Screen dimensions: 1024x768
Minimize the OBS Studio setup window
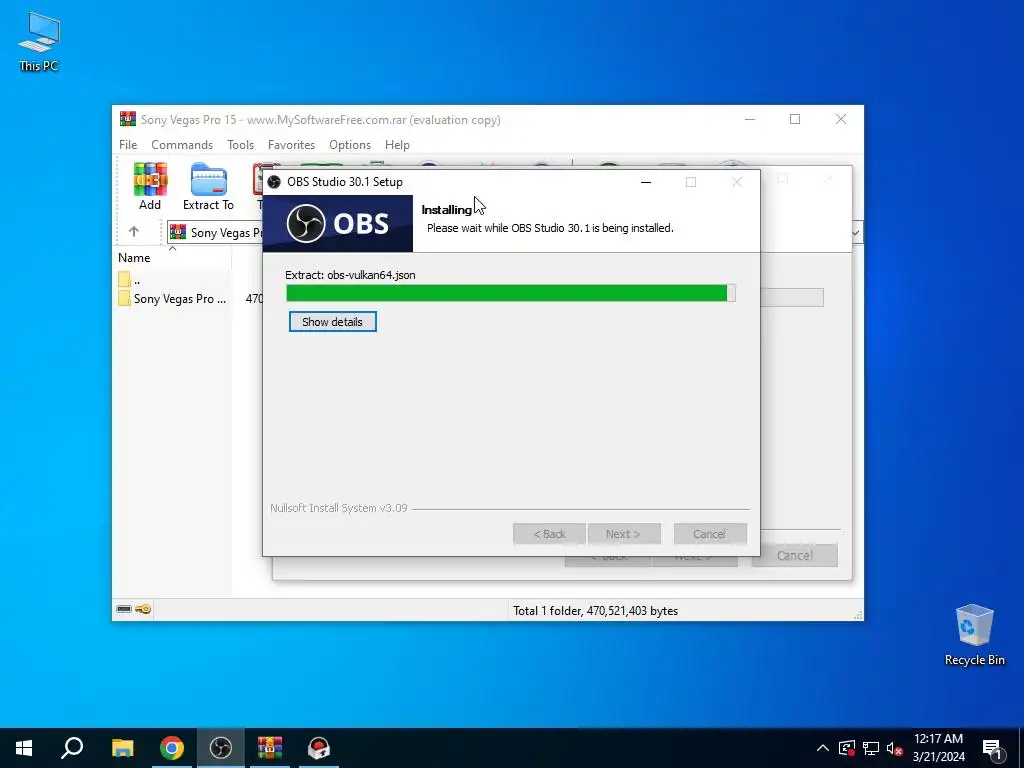[x=646, y=182]
